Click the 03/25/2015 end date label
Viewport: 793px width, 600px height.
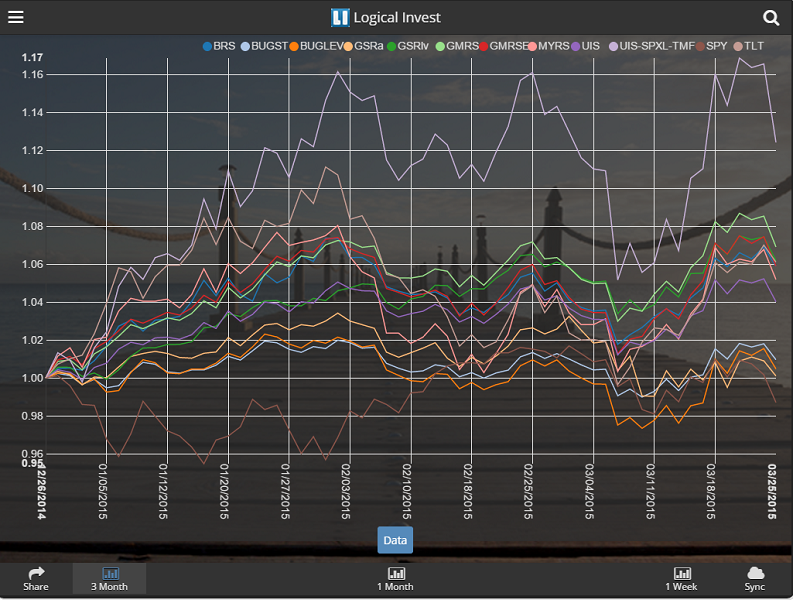pyautogui.click(x=772, y=491)
